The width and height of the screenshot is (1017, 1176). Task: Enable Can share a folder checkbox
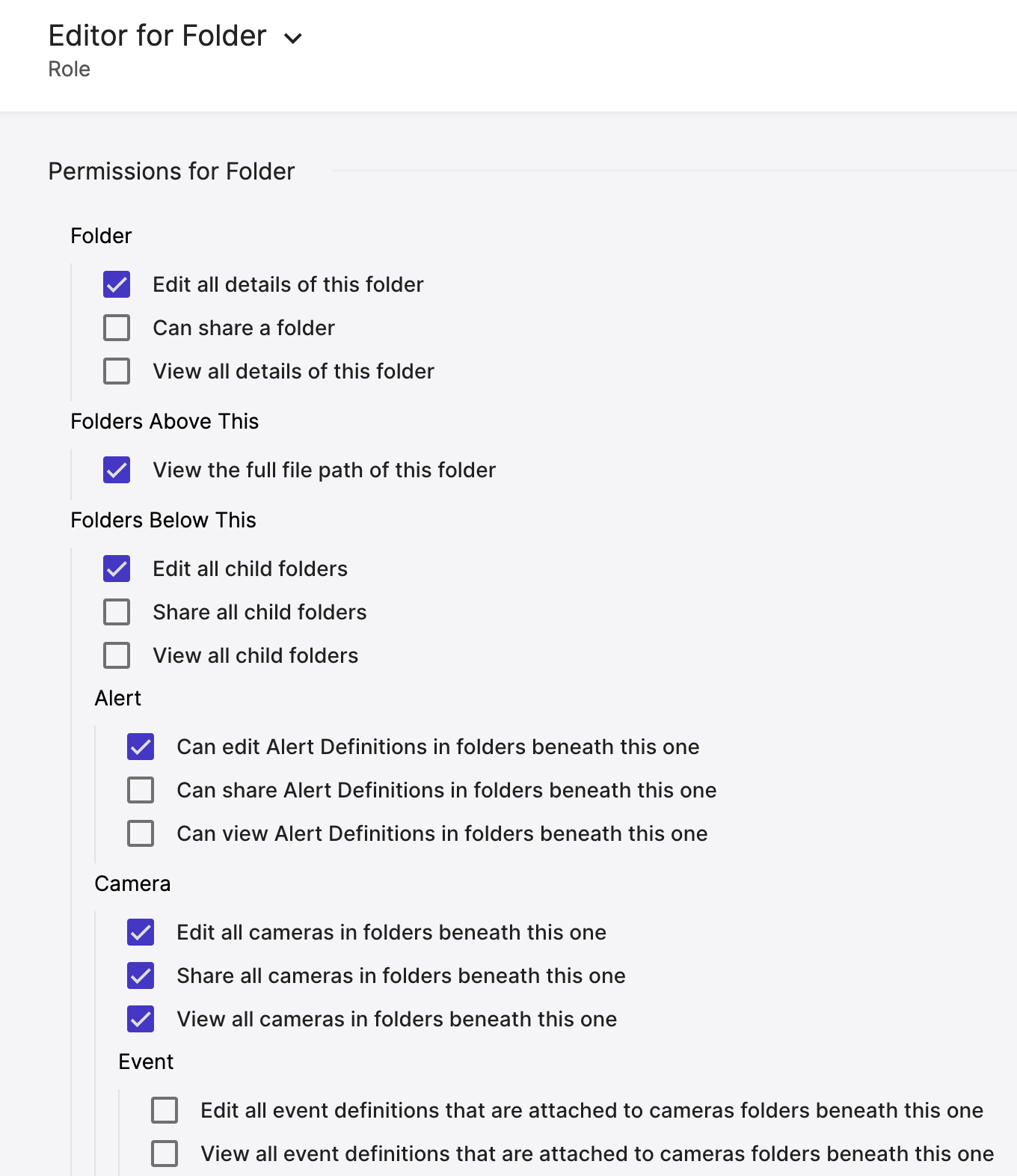click(117, 328)
